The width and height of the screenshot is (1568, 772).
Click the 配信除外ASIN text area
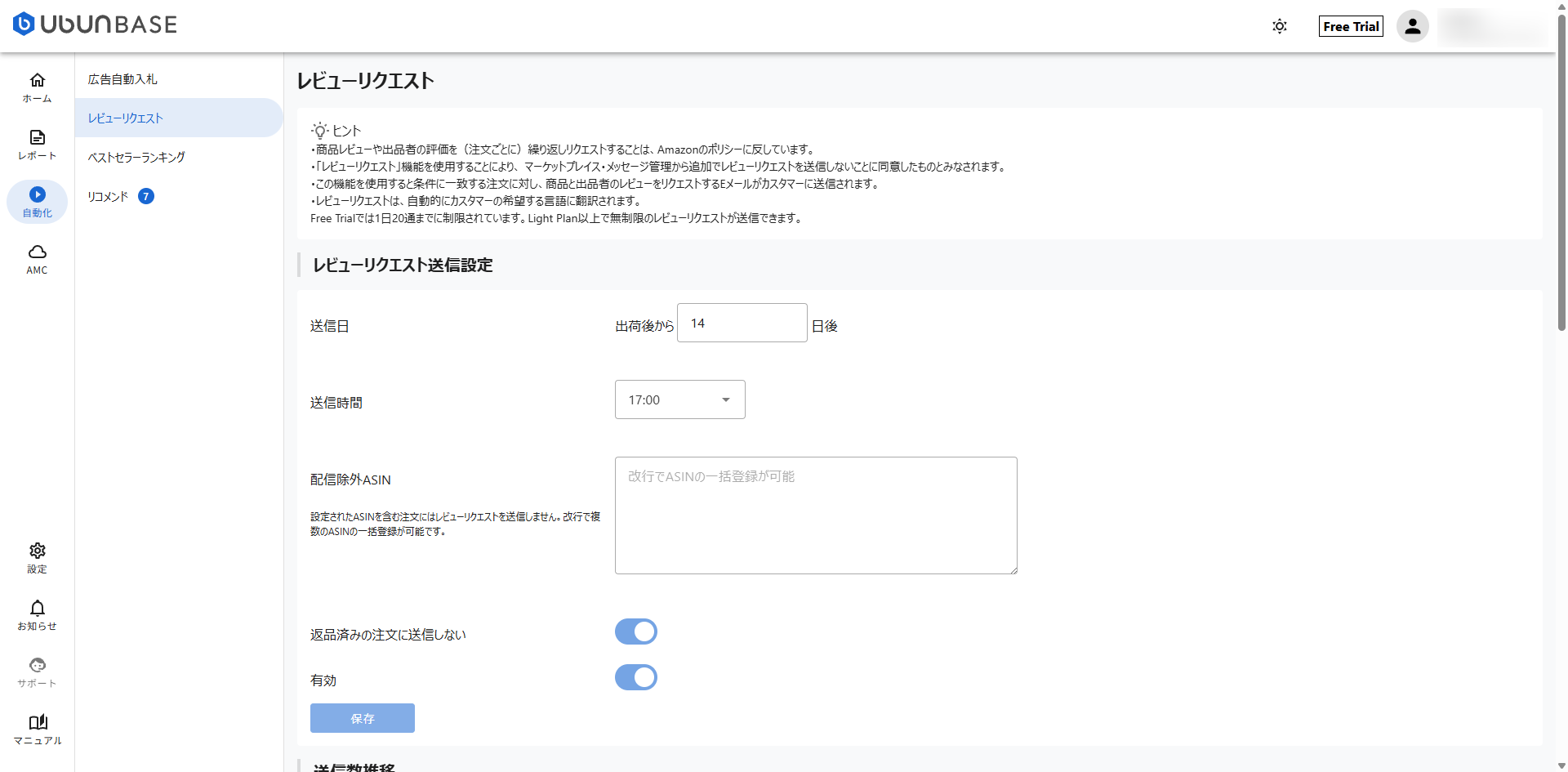pos(815,515)
